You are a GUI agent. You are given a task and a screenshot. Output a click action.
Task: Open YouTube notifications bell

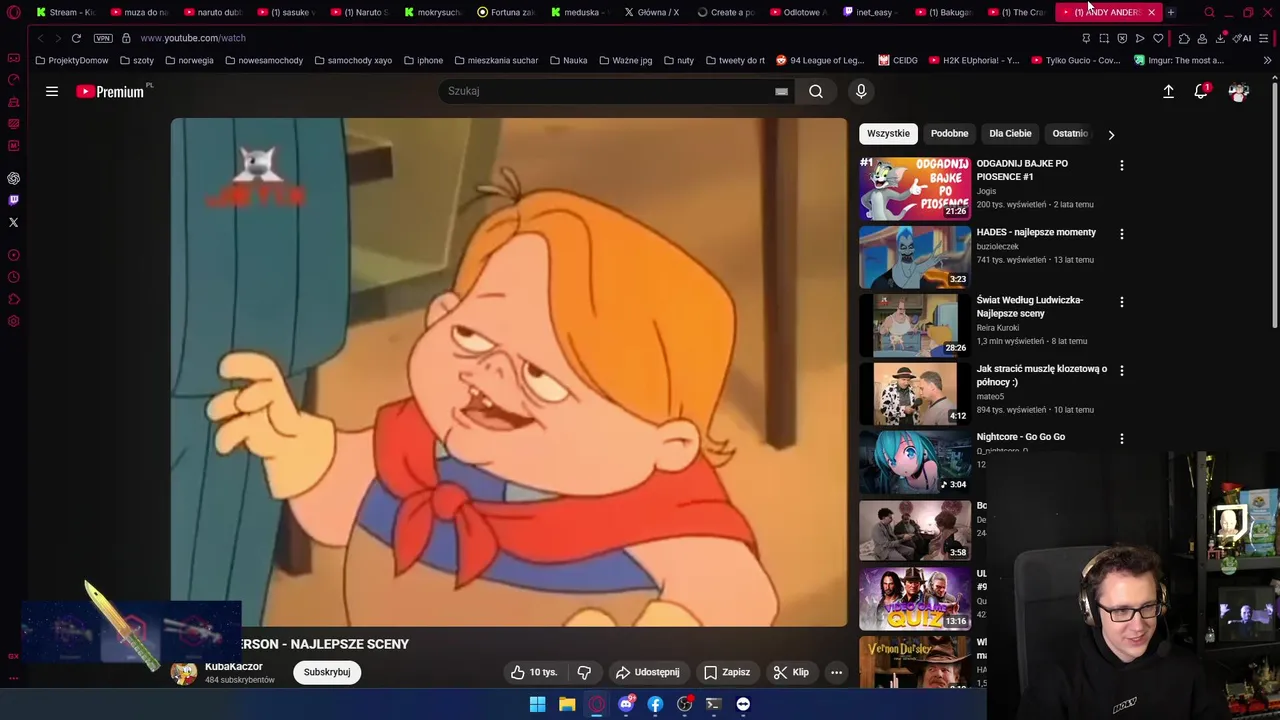tap(1201, 91)
